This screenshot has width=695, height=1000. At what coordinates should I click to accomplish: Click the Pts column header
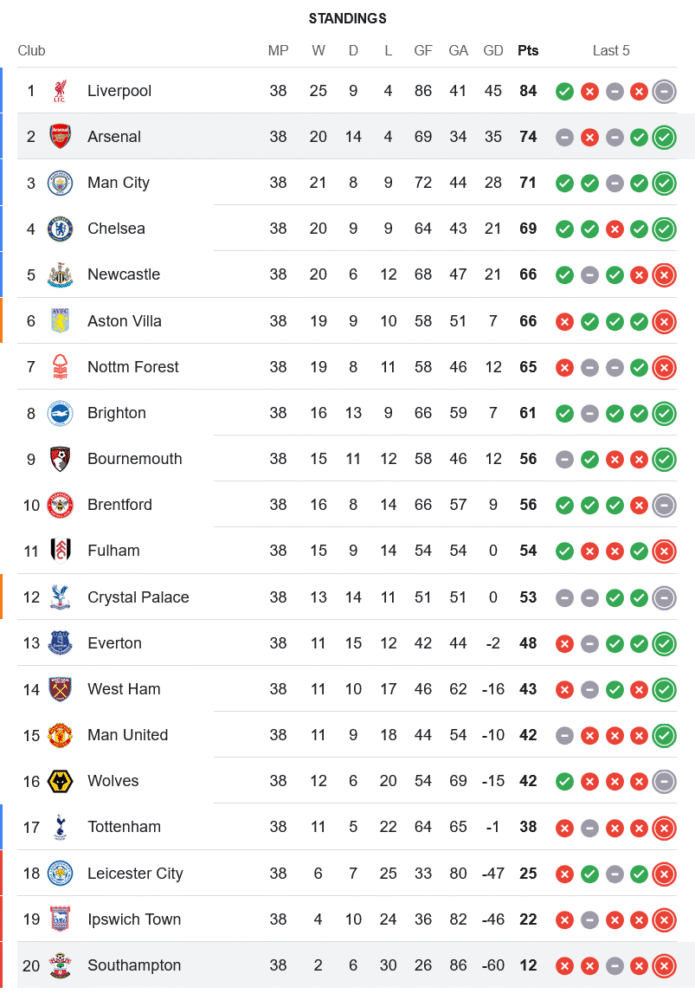click(528, 51)
